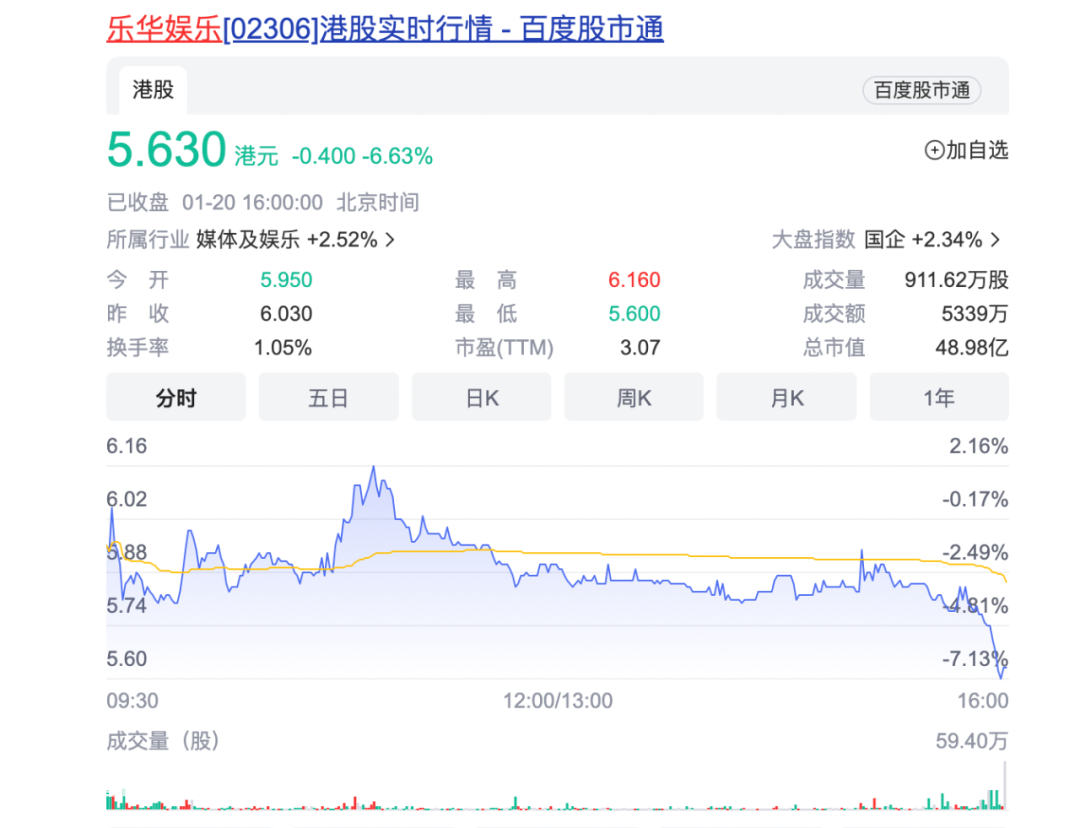
Task: Expand 媒体及娱乐 industry chevron arrow
Action: pos(390,240)
